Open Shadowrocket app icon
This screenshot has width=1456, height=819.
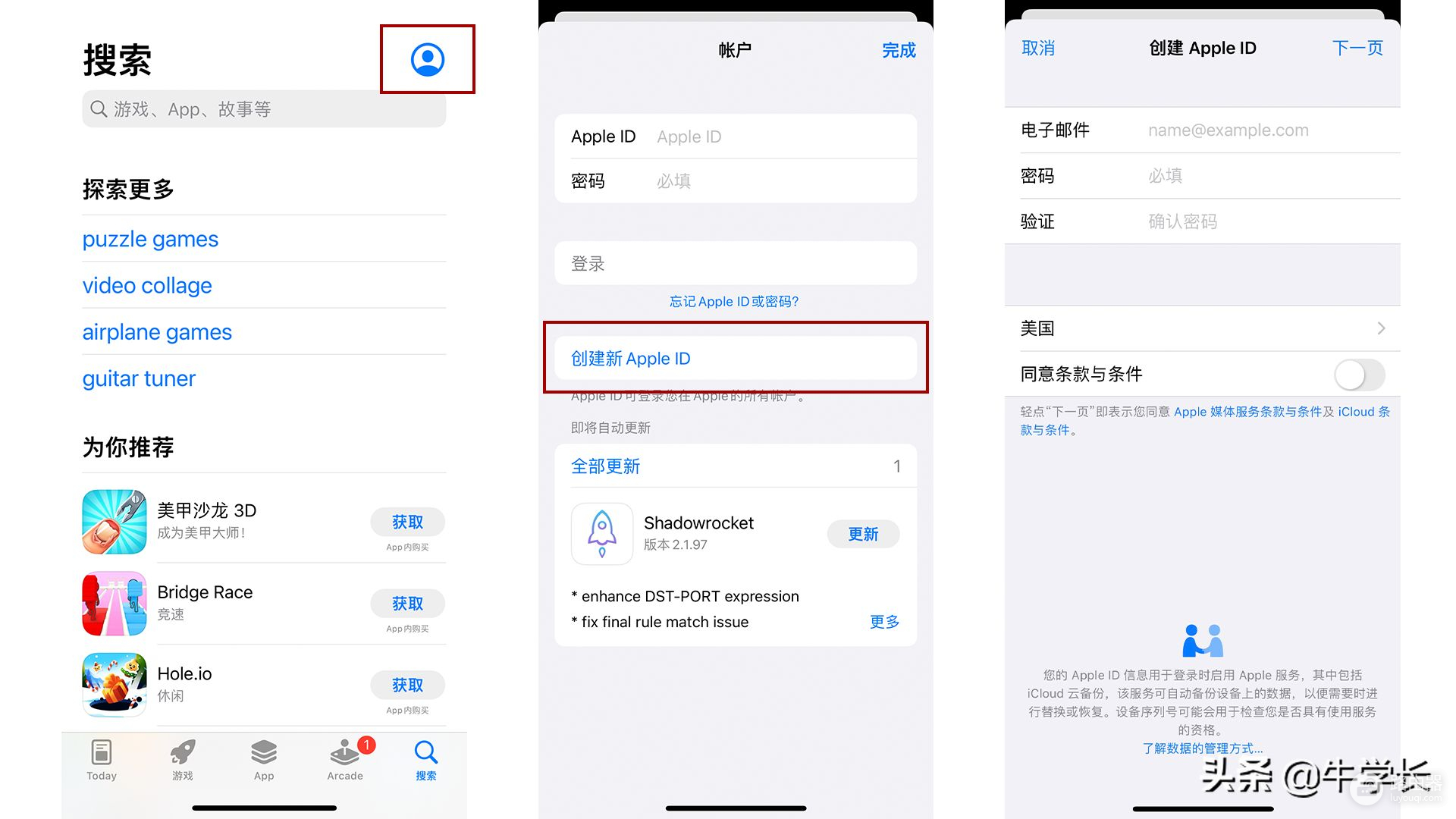[601, 533]
